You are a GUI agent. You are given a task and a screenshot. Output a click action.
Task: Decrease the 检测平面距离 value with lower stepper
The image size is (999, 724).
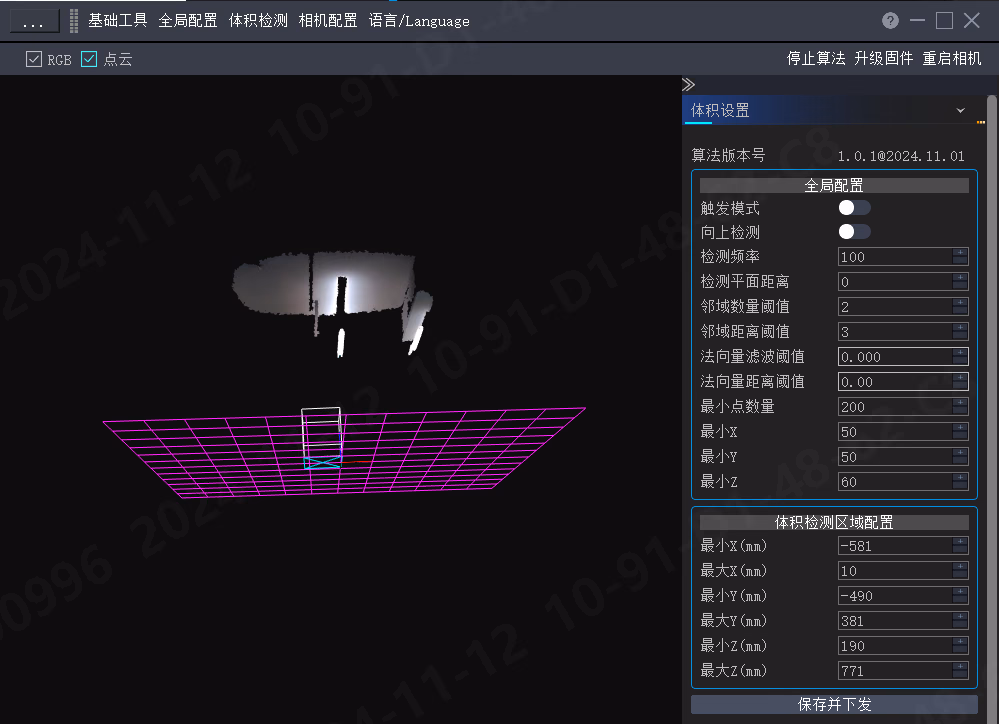point(960,286)
